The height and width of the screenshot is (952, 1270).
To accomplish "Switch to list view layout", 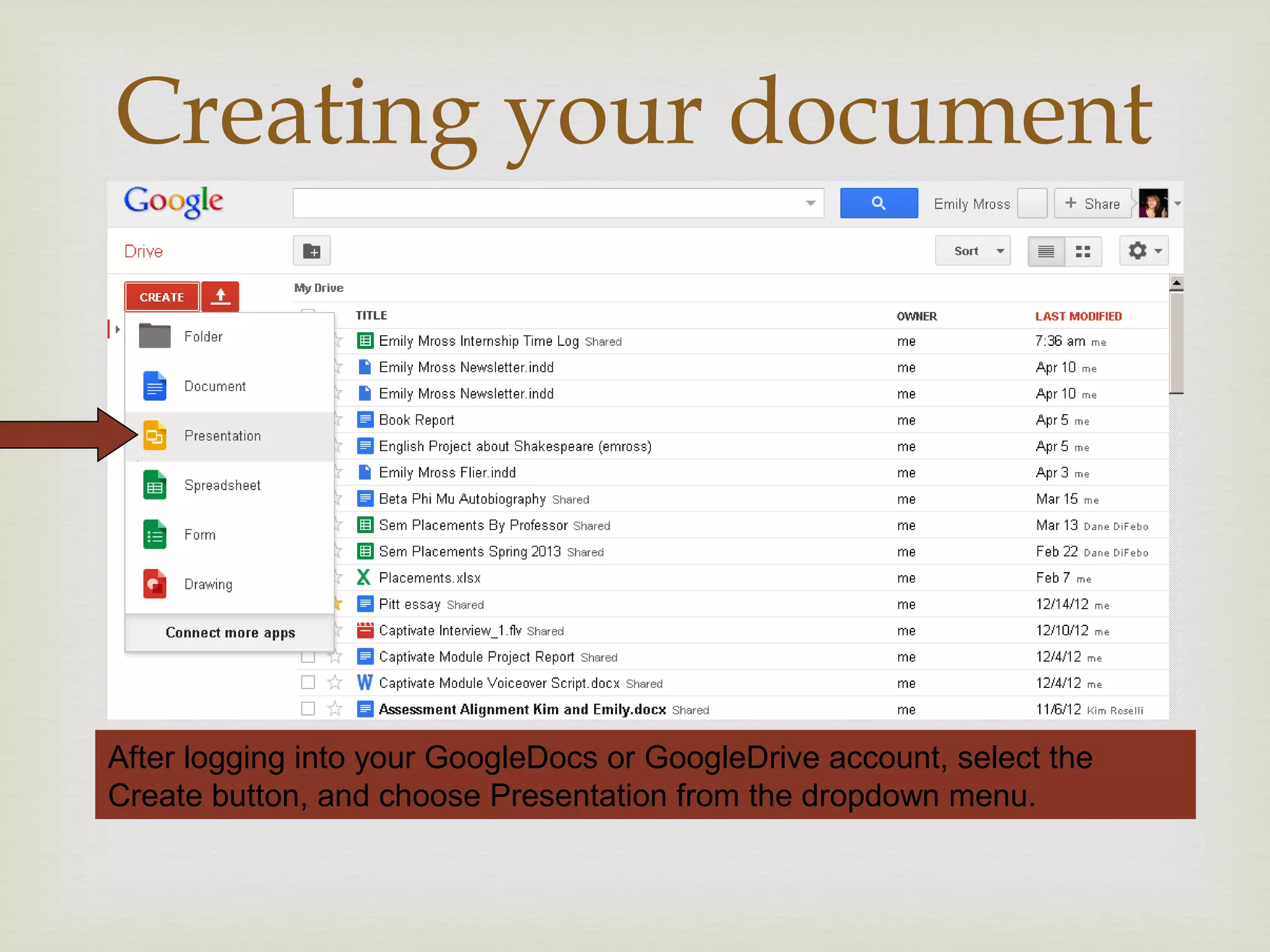I will click(x=1046, y=251).
